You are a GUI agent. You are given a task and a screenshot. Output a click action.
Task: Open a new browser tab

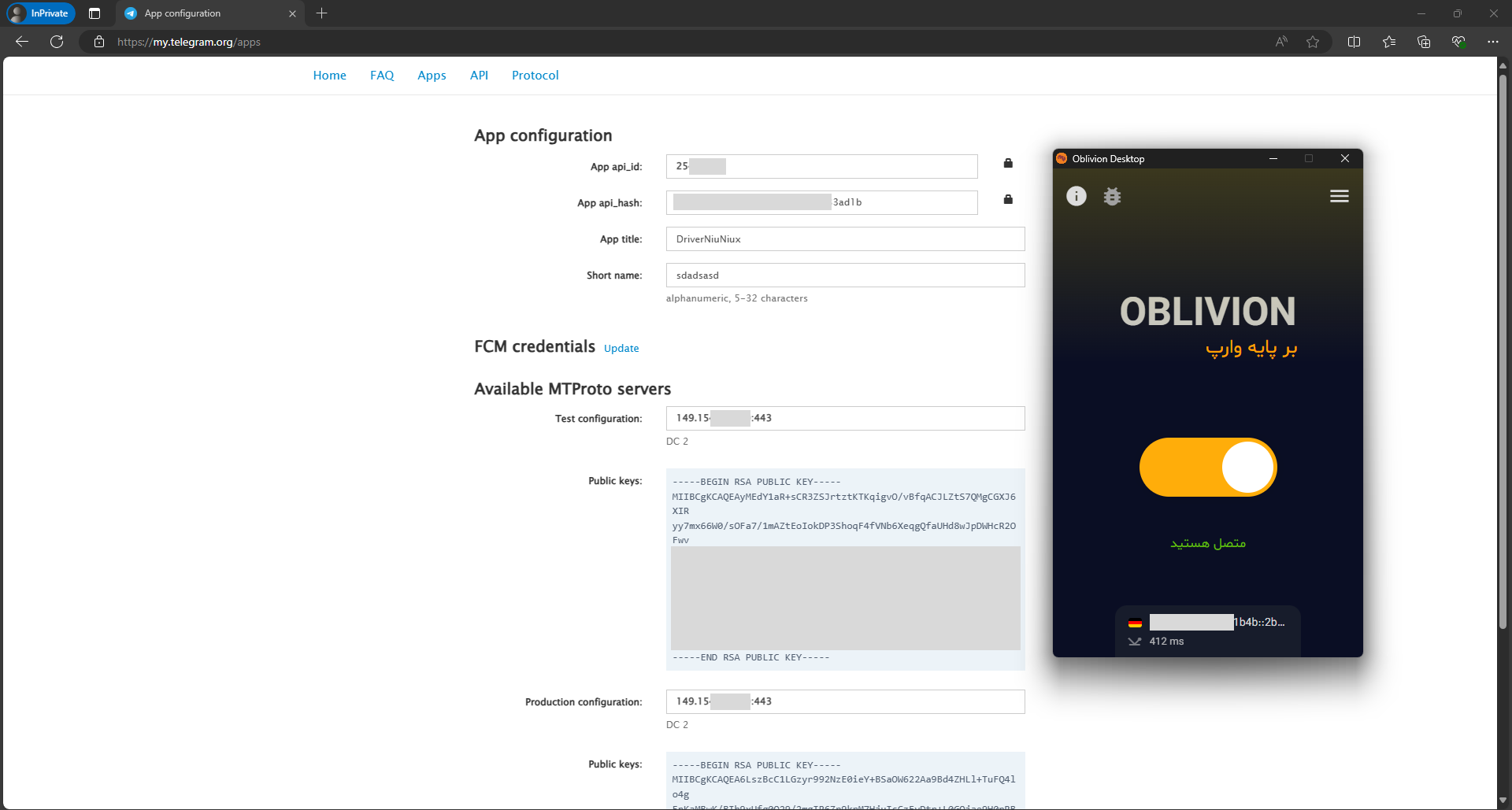[x=321, y=13]
